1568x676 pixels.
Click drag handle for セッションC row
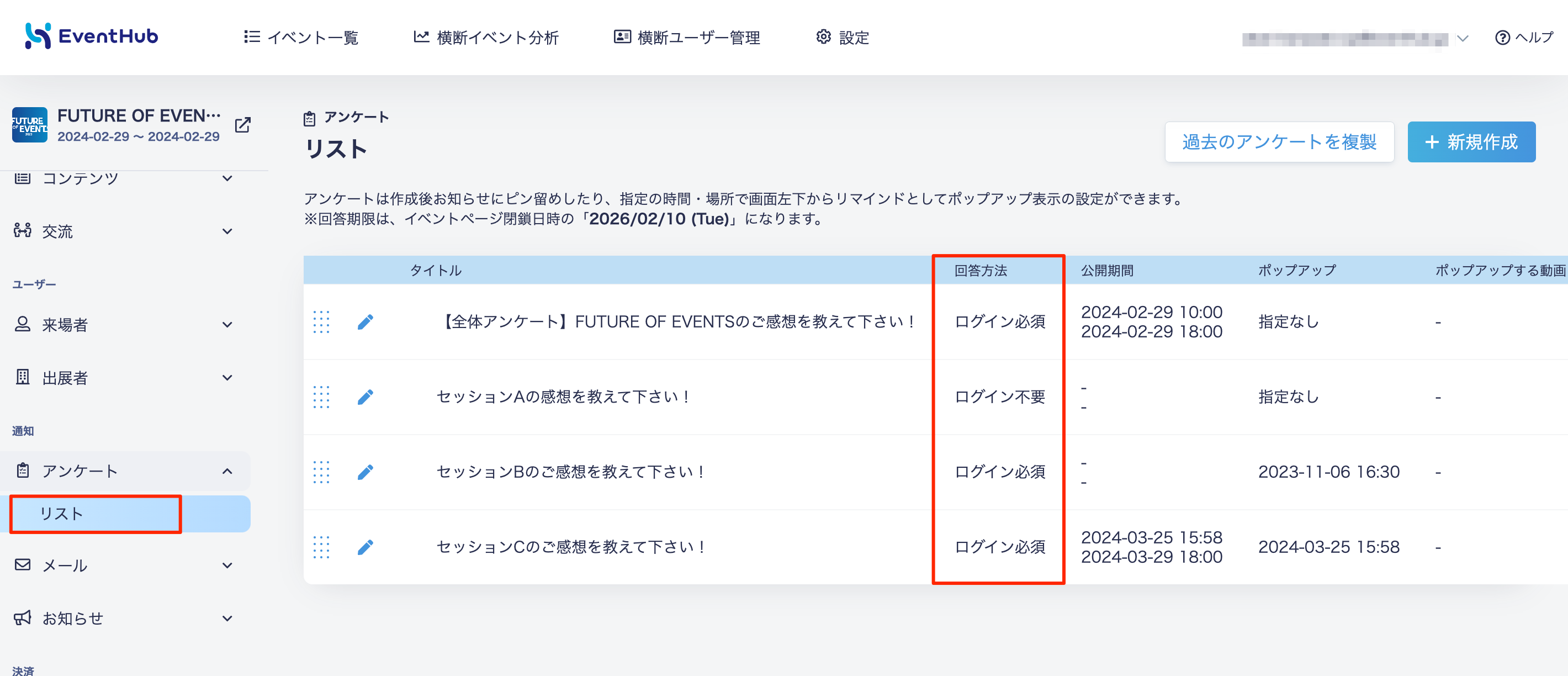pyautogui.click(x=321, y=547)
